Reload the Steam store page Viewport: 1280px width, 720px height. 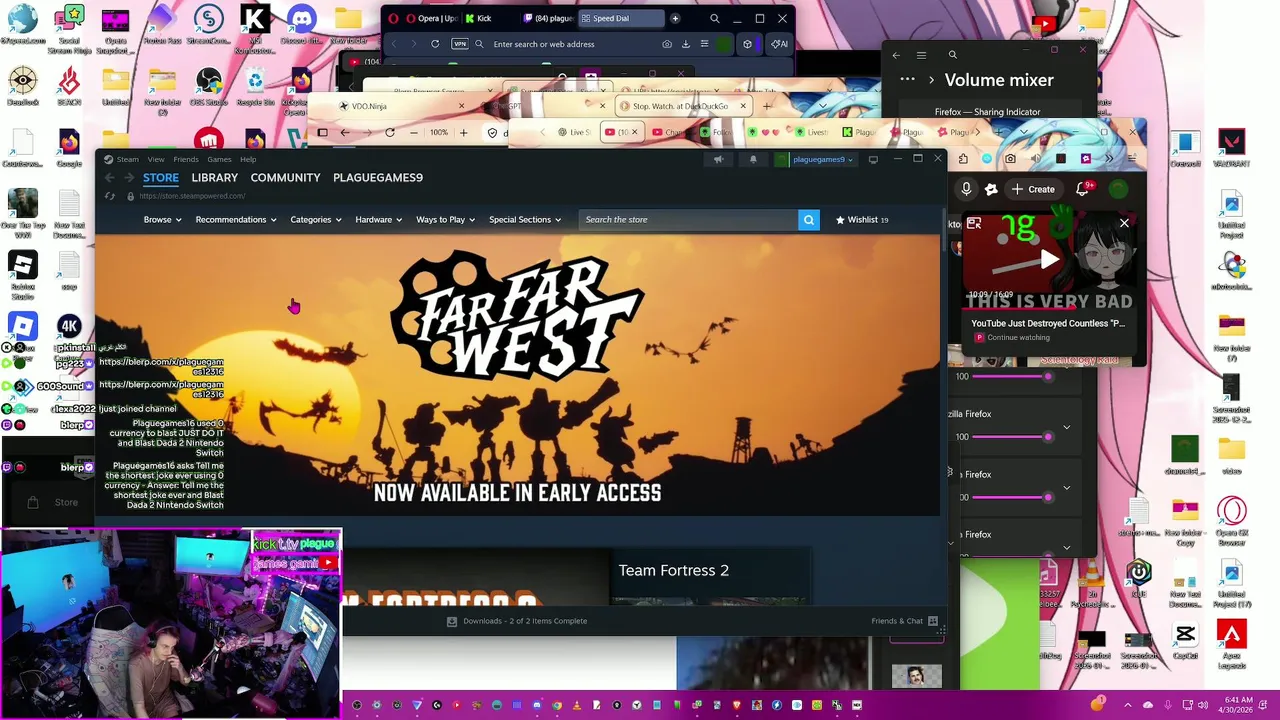[110, 196]
